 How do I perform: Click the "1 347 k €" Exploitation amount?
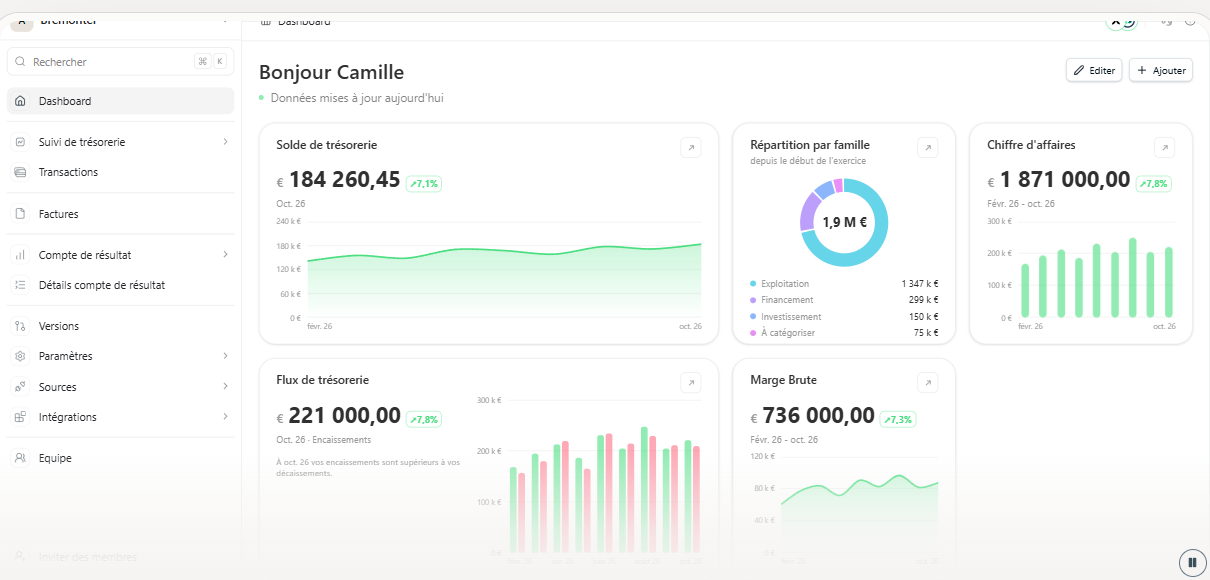920,284
